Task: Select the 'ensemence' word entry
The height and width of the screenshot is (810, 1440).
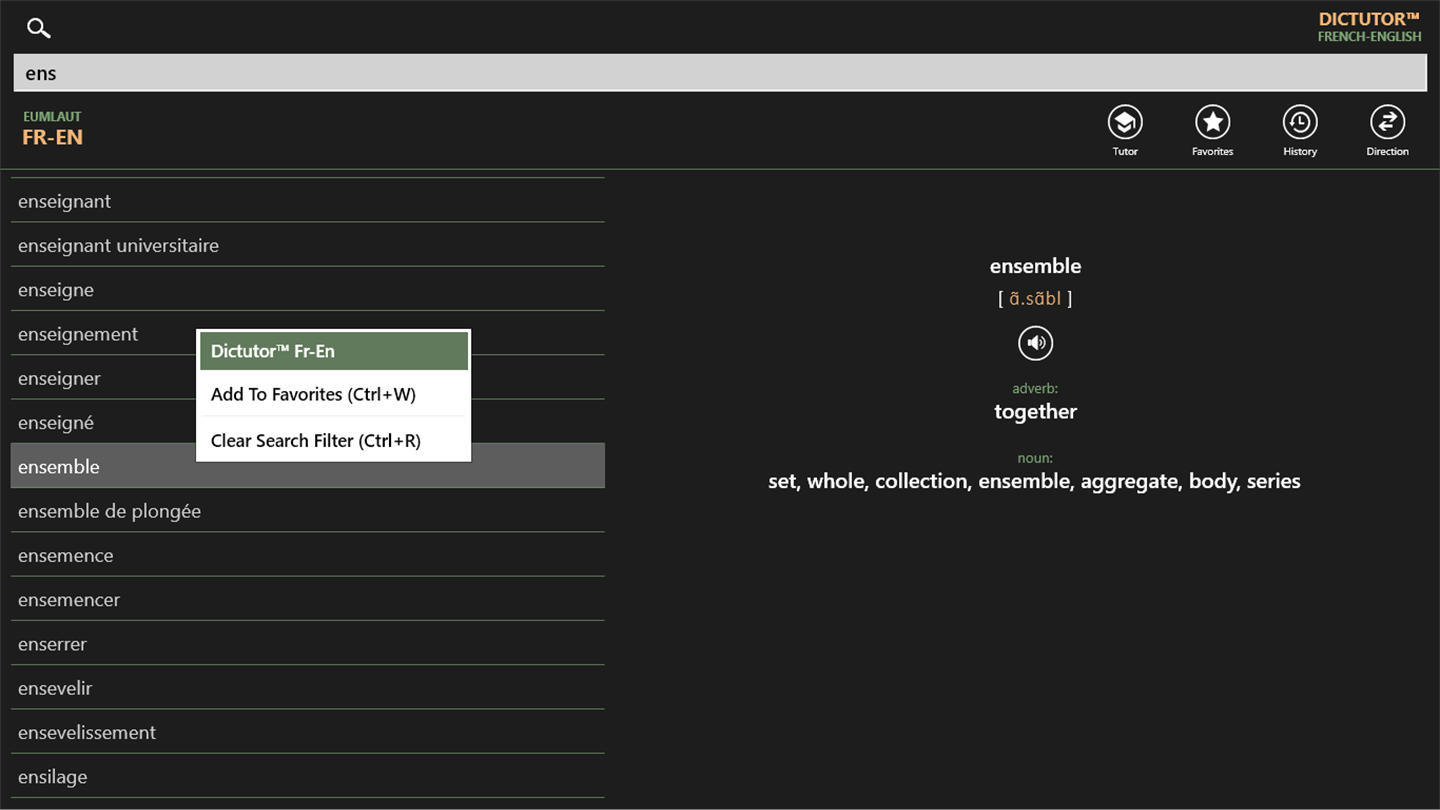Action: point(308,555)
